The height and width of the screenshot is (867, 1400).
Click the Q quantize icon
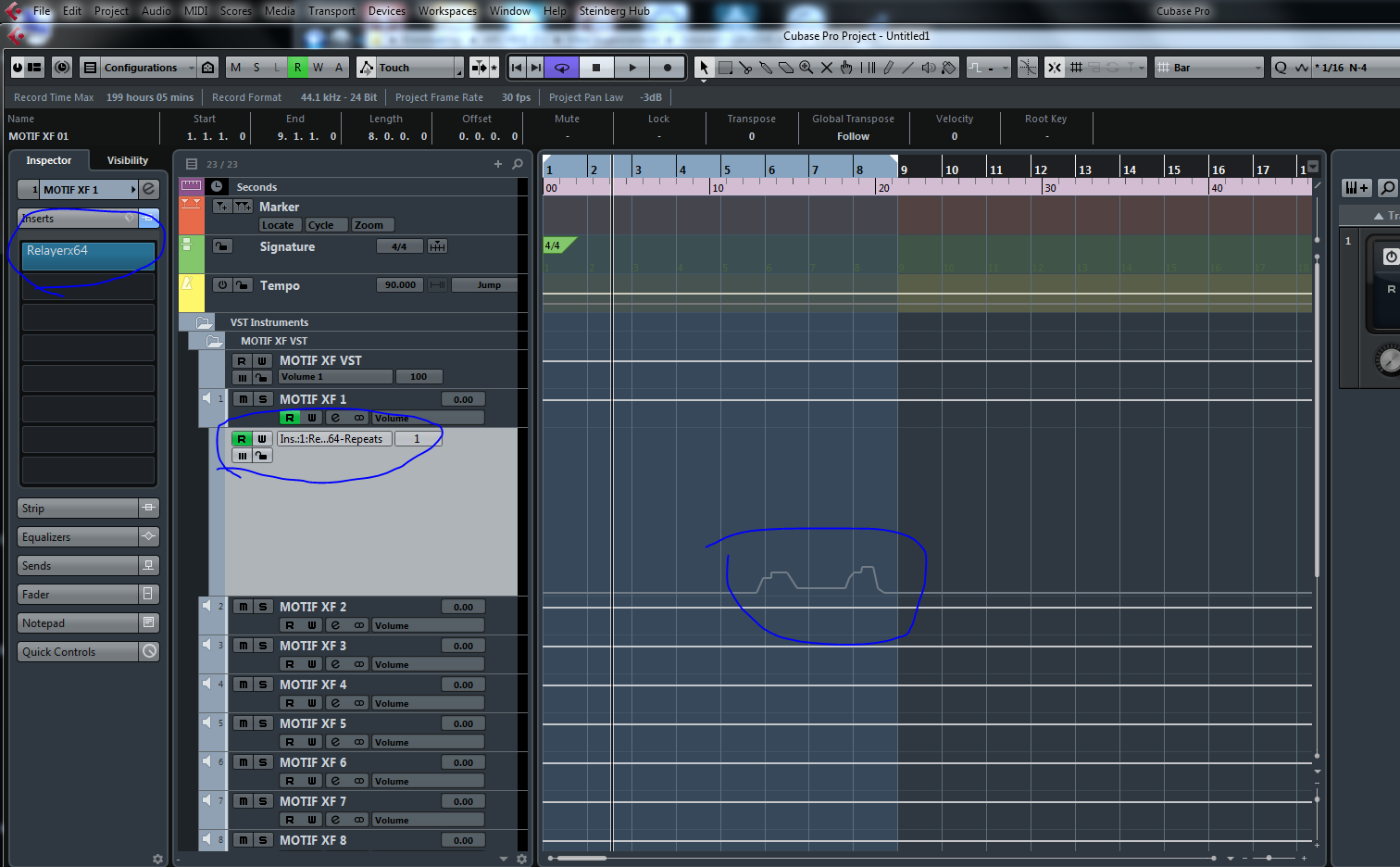[1281, 68]
